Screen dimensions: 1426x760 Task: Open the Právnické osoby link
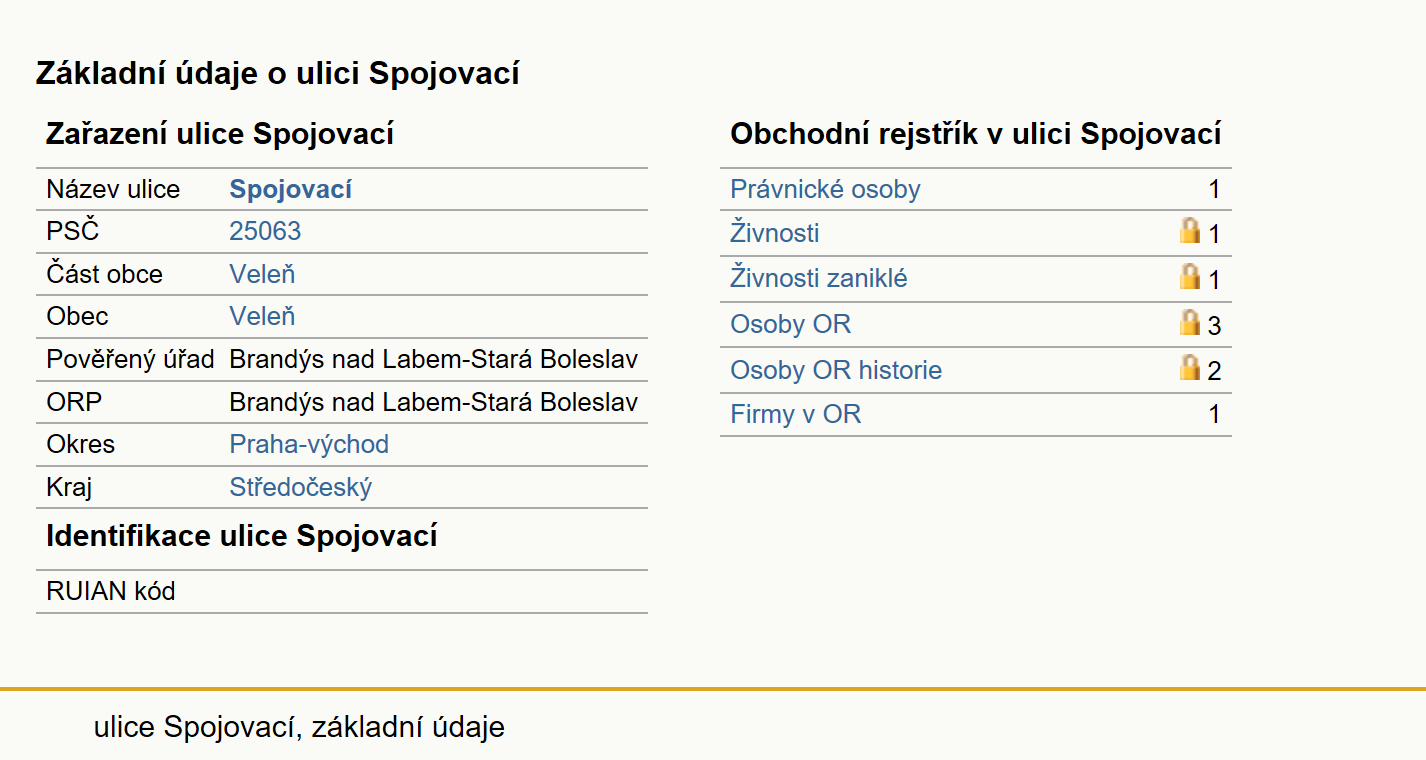tap(825, 189)
